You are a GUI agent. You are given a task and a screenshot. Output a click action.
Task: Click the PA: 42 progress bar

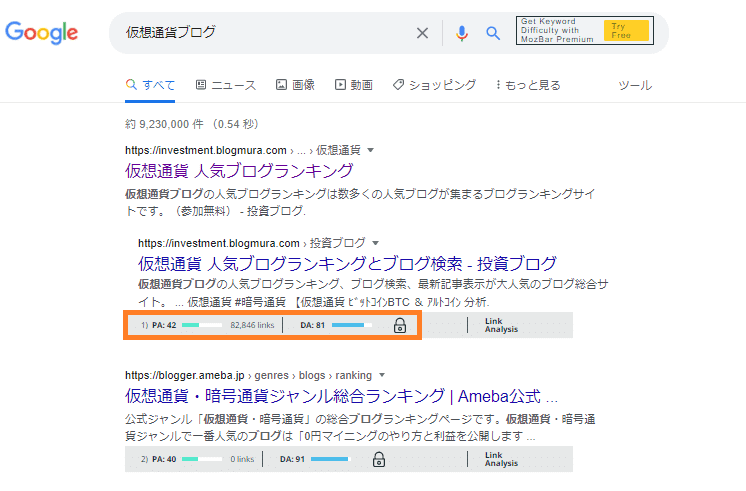pos(202,325)
